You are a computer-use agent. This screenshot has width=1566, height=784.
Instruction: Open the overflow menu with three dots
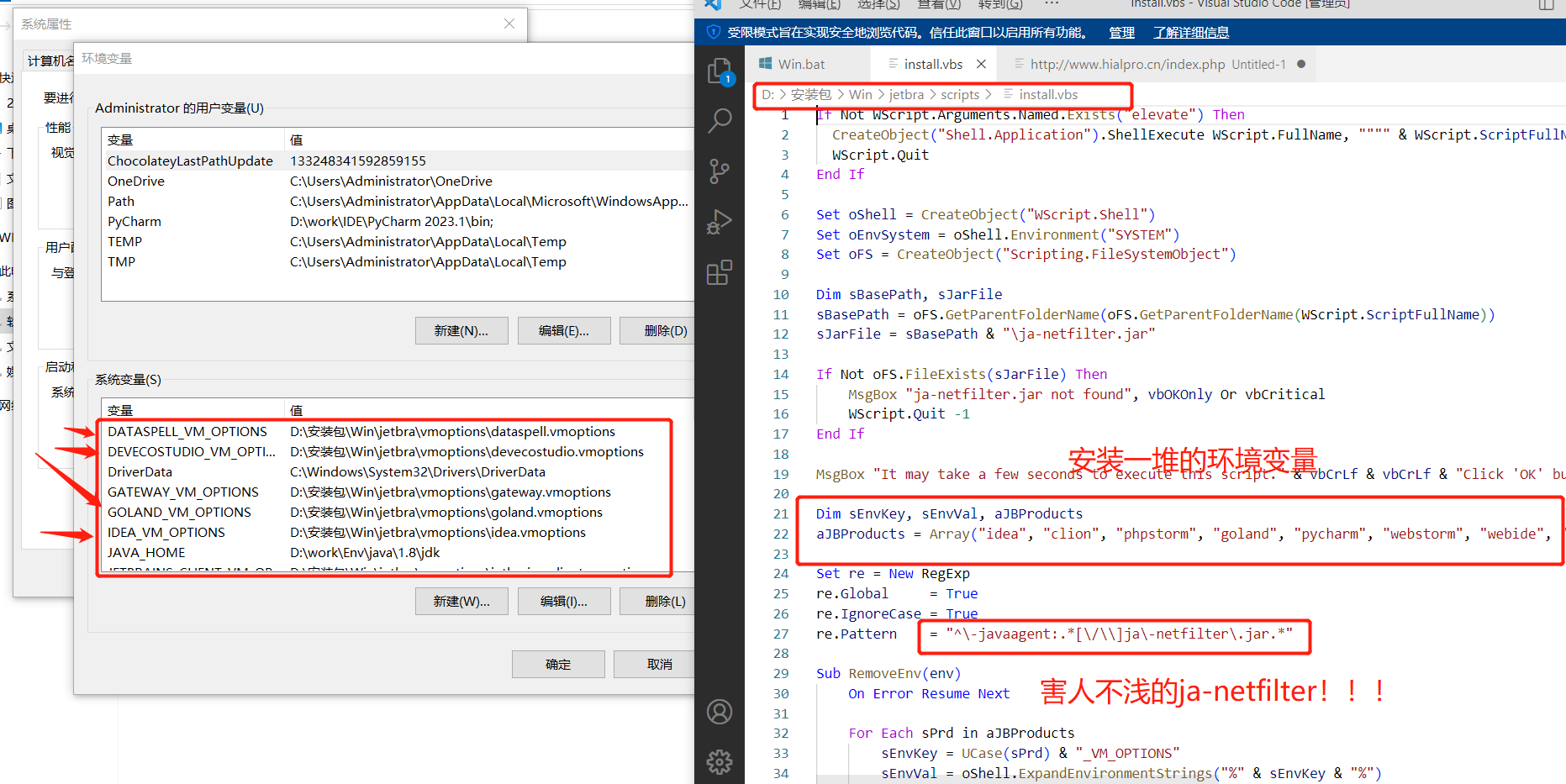1052,4
